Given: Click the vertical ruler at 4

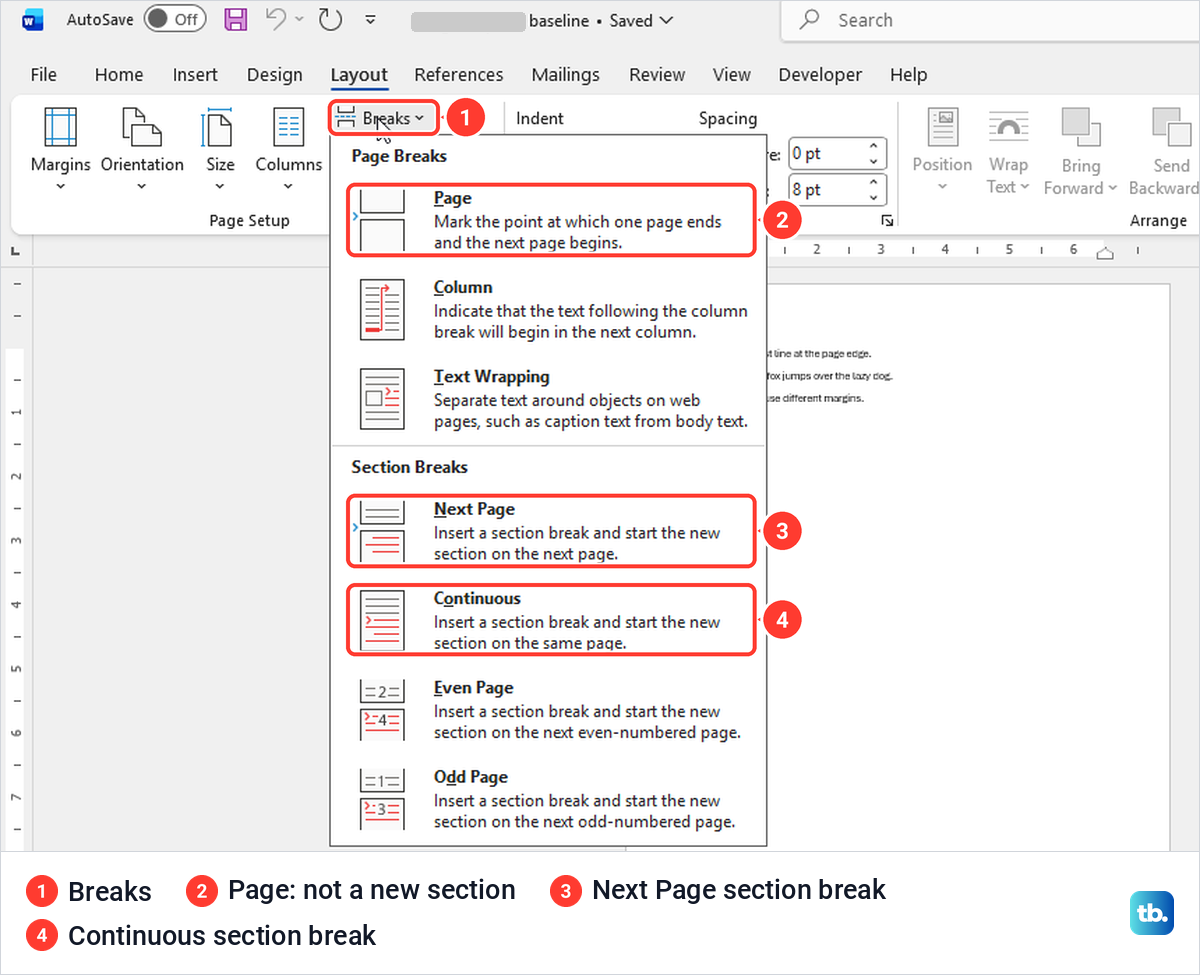Looking at the screenshot, I should coord(15,604).
